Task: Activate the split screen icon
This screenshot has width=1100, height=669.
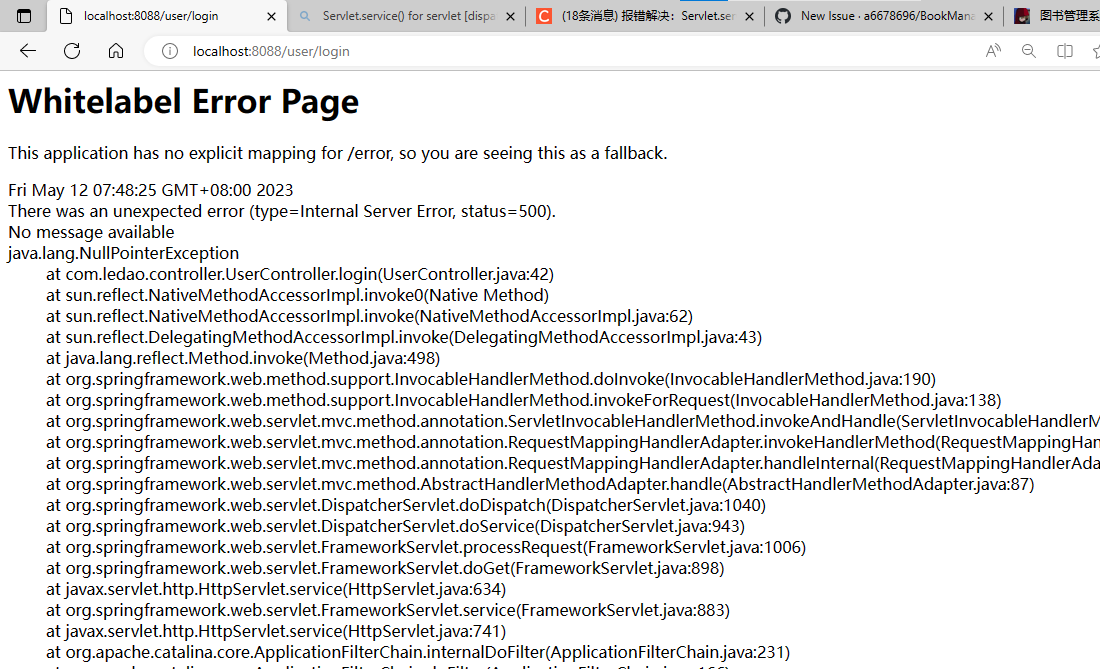Action: (1064, 50)
